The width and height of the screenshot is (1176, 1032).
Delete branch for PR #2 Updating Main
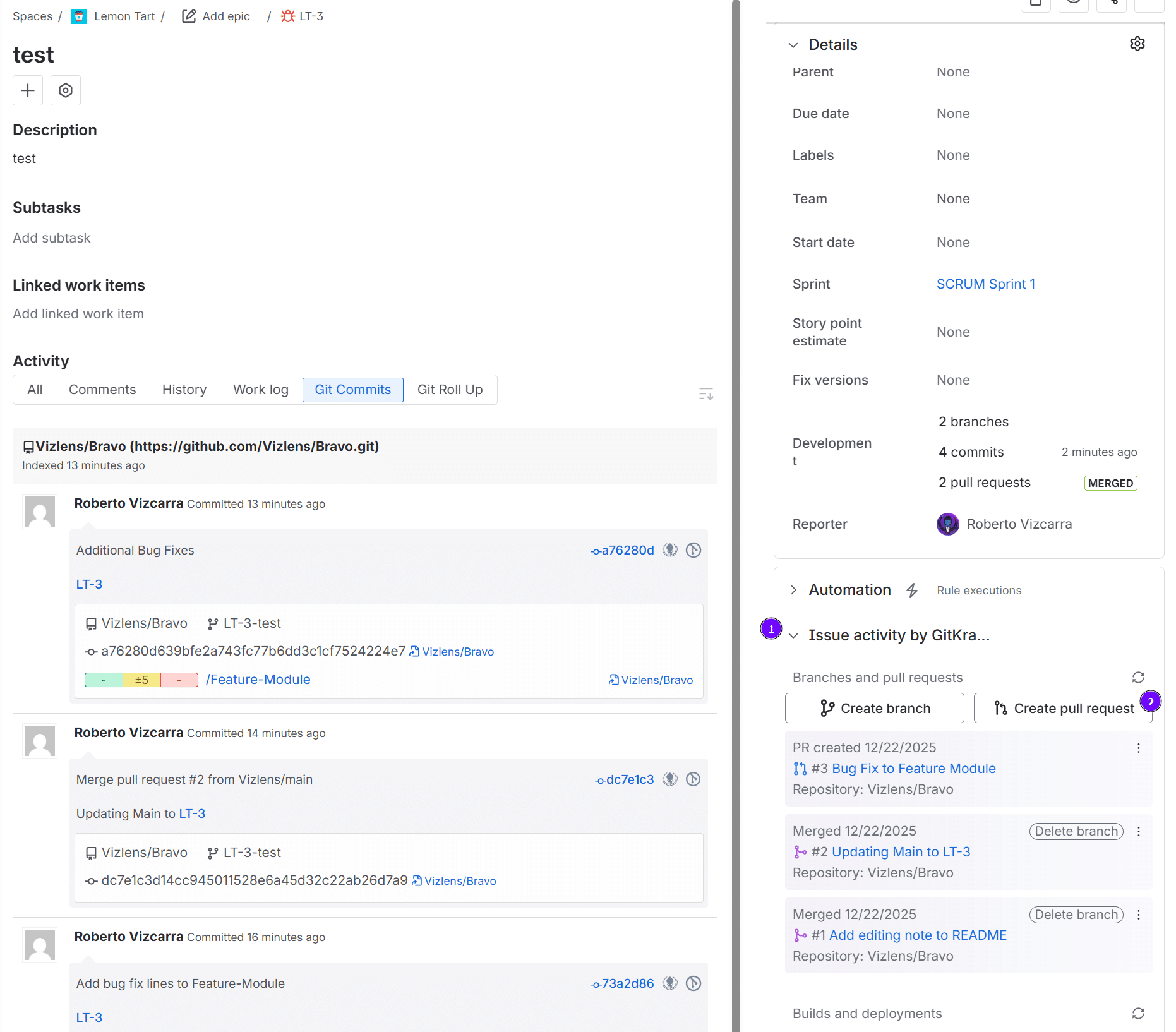click(x=1076, y=831)
